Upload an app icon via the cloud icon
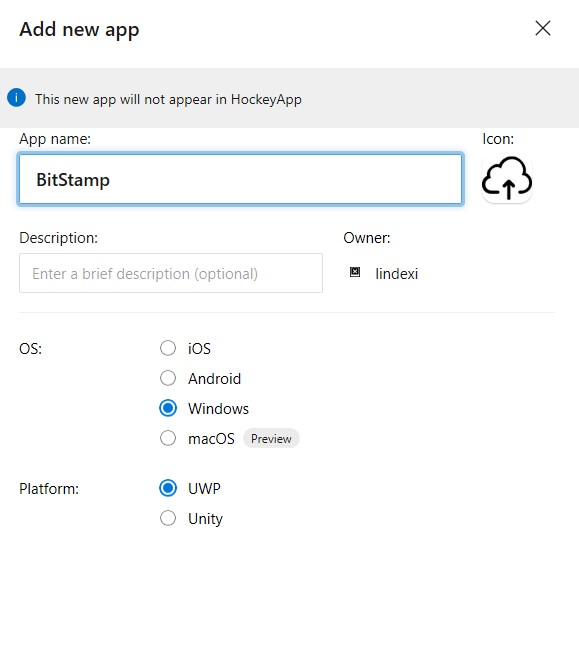579x653 pixels. pyautogui.click(x=507, y=178)
